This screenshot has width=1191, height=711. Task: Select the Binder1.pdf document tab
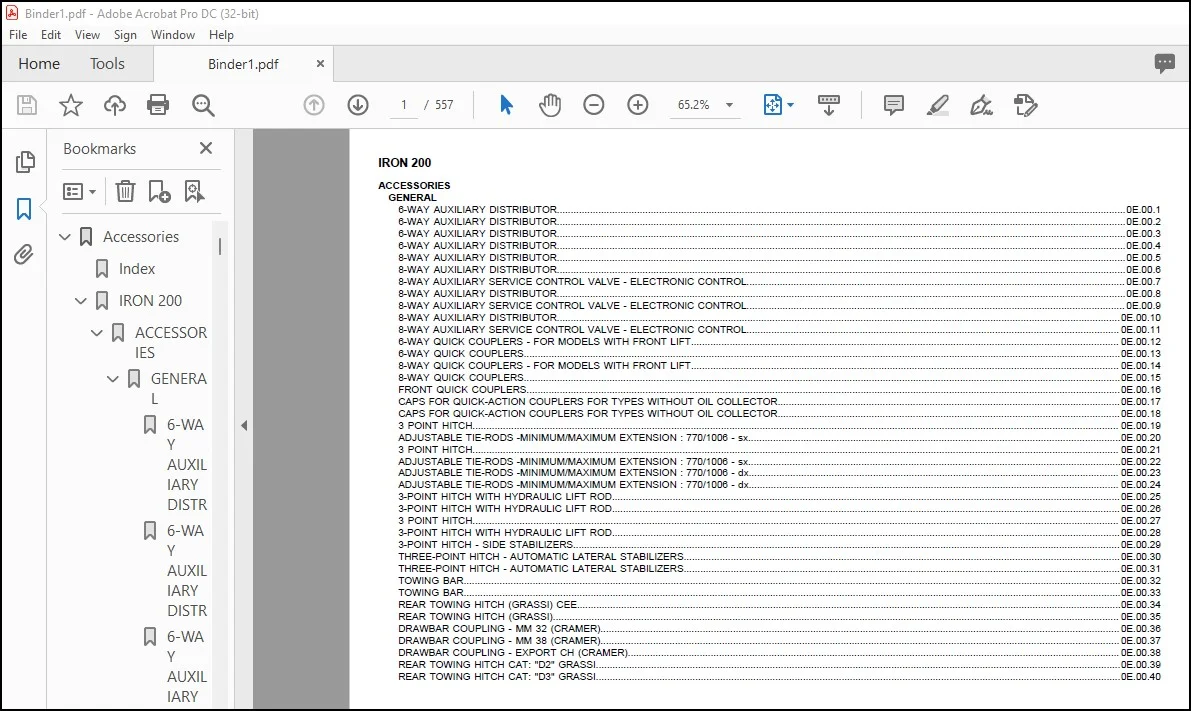(243, 64)
